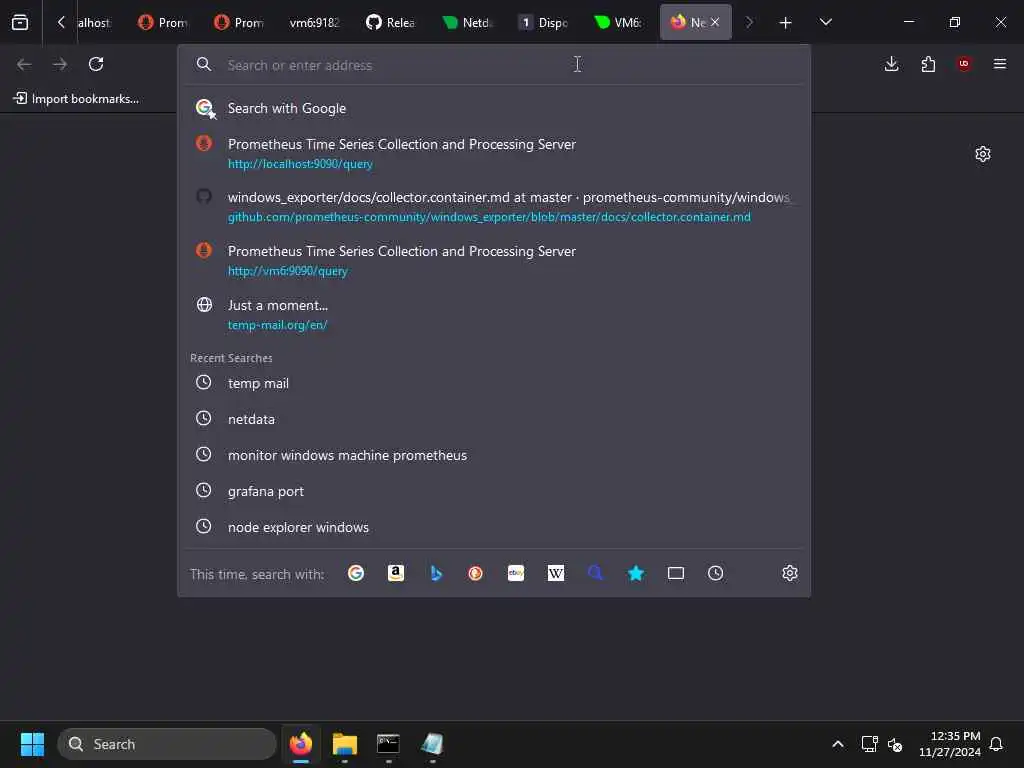Open the vm6:9090/query Prometheus suggestion
Screen dimensions: 1024x768
click(494, 261)
